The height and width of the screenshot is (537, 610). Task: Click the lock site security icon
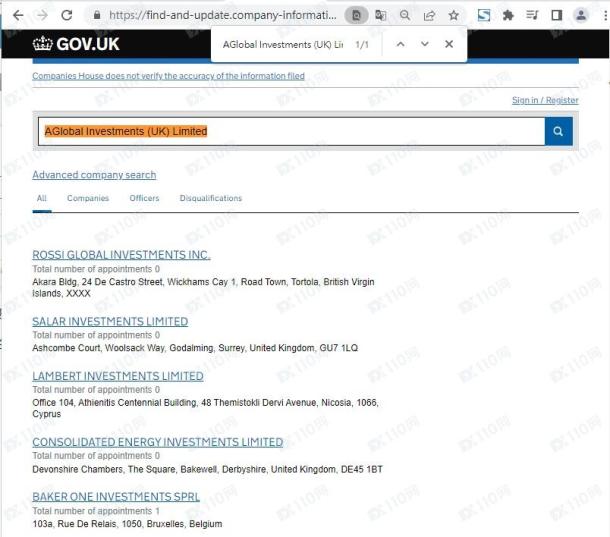click(97, 16)
